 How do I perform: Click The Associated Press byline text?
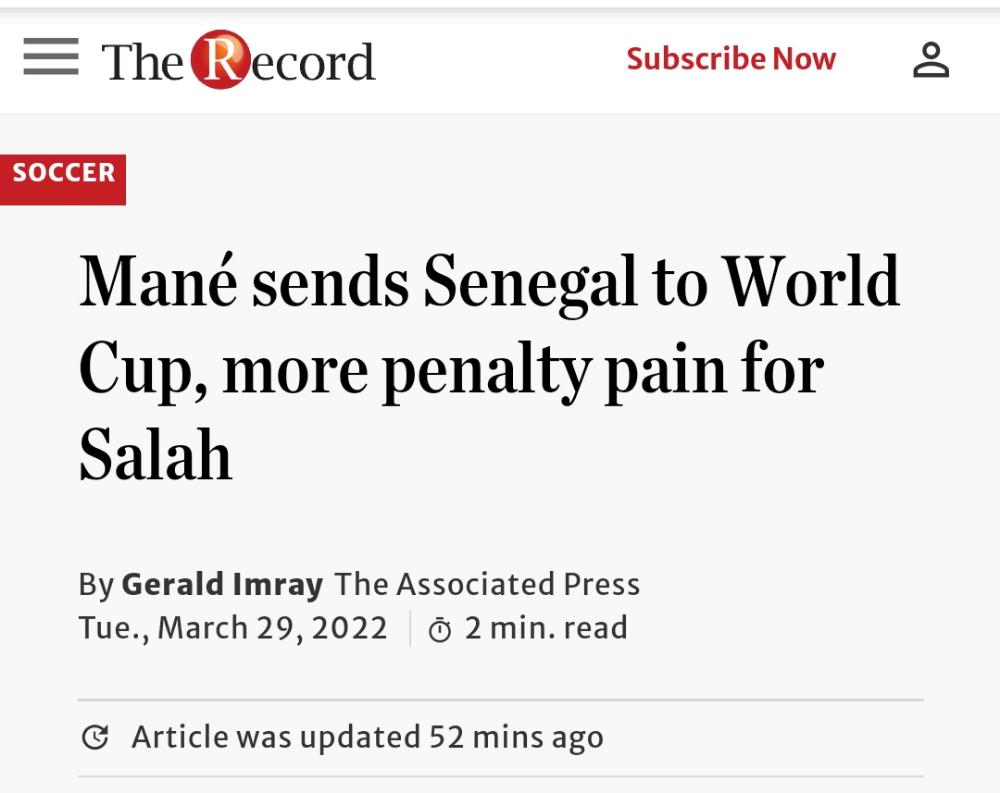pos(487,584)
